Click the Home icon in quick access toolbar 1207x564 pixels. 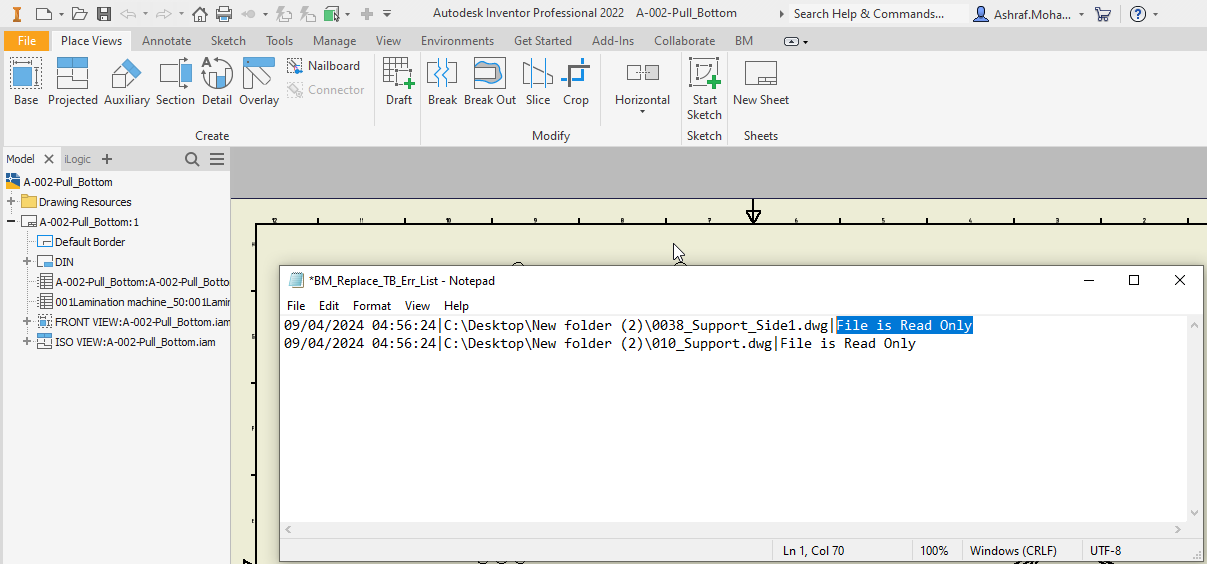(200, 14)
